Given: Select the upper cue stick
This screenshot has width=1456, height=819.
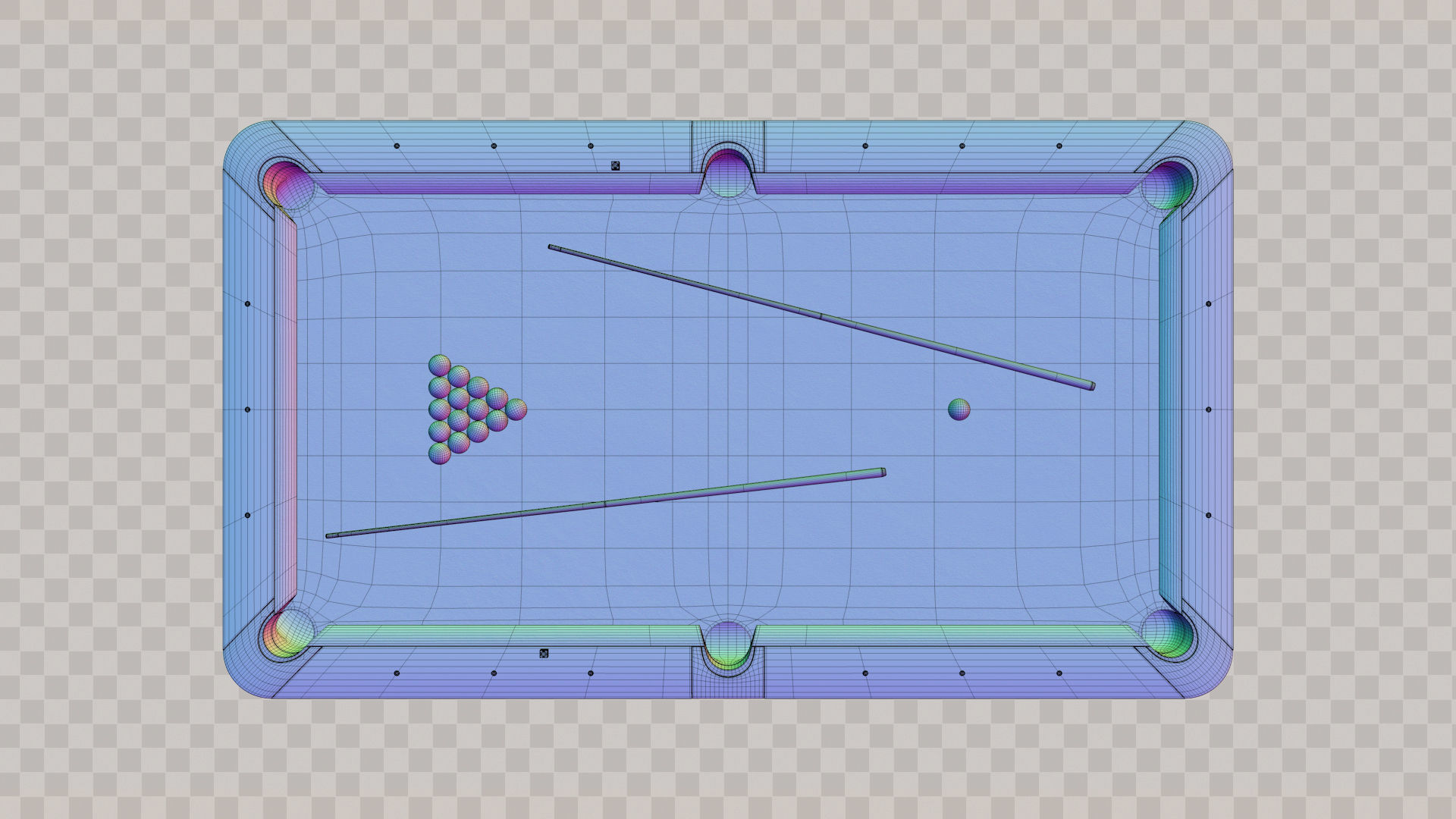Looking at the screenshot, I should pos(821,316).
